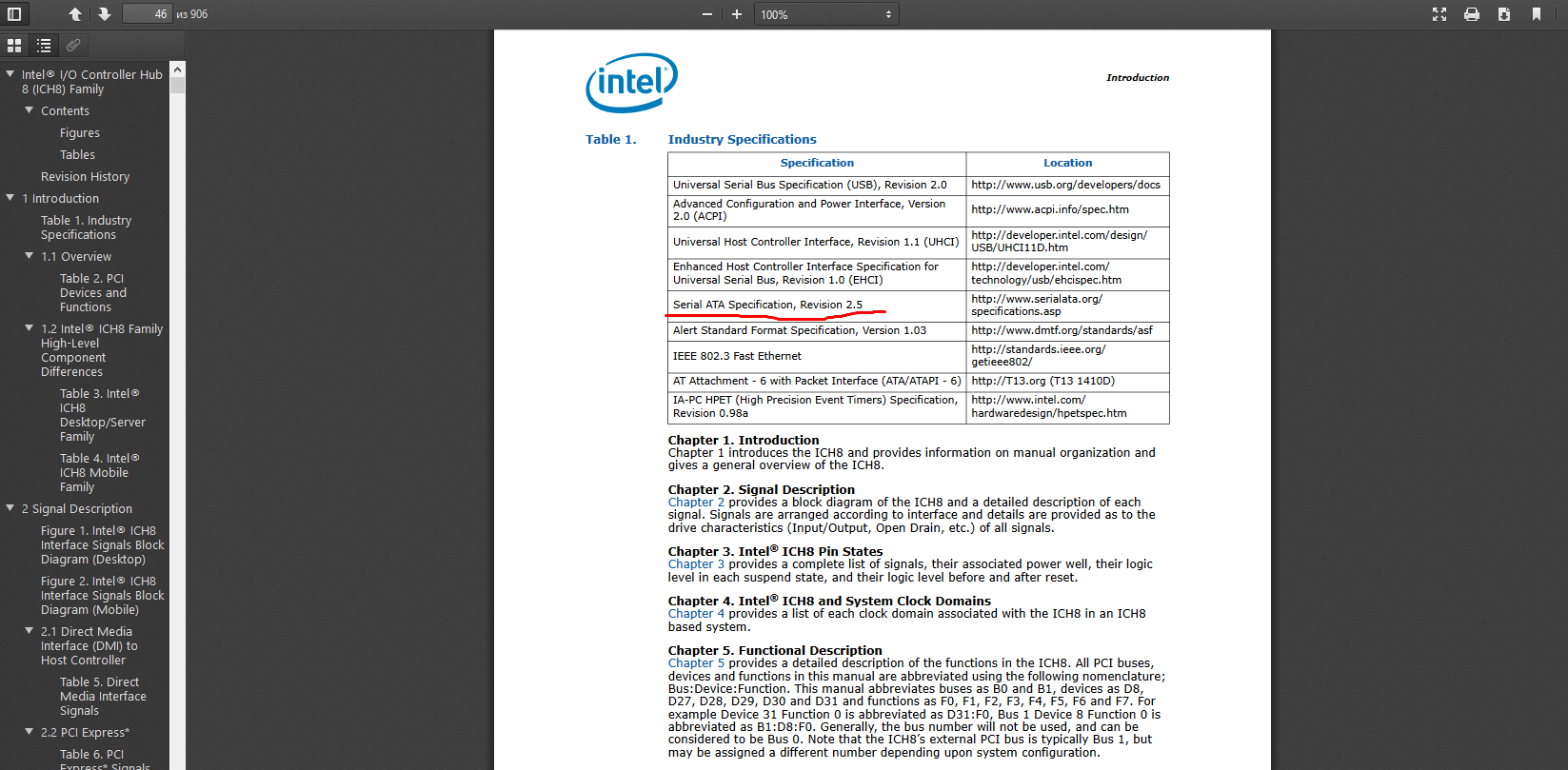Open Table 3. ICH8 Desktop/Server Family
The width and height of the screenshot is (1568, 770).
tap(103, 415)
